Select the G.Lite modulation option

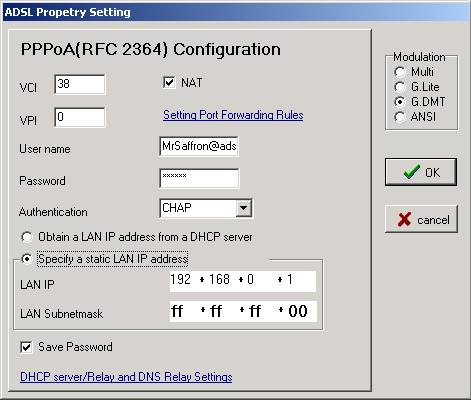tap(399, 87)
